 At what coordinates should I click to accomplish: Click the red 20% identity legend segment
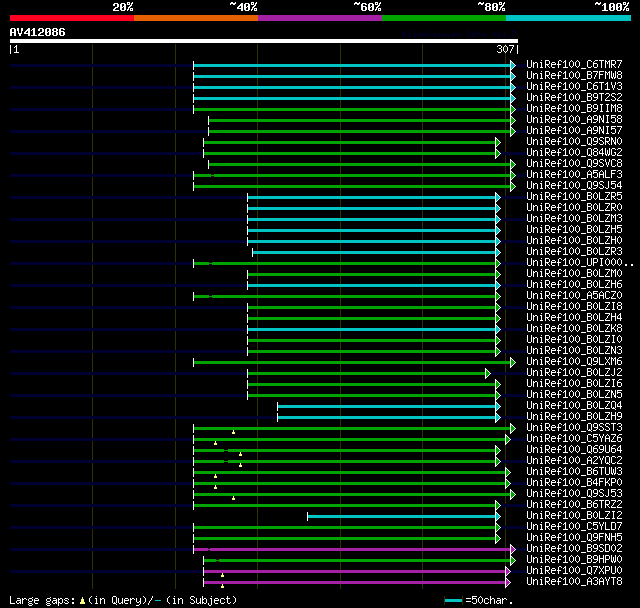pos(71,18)
